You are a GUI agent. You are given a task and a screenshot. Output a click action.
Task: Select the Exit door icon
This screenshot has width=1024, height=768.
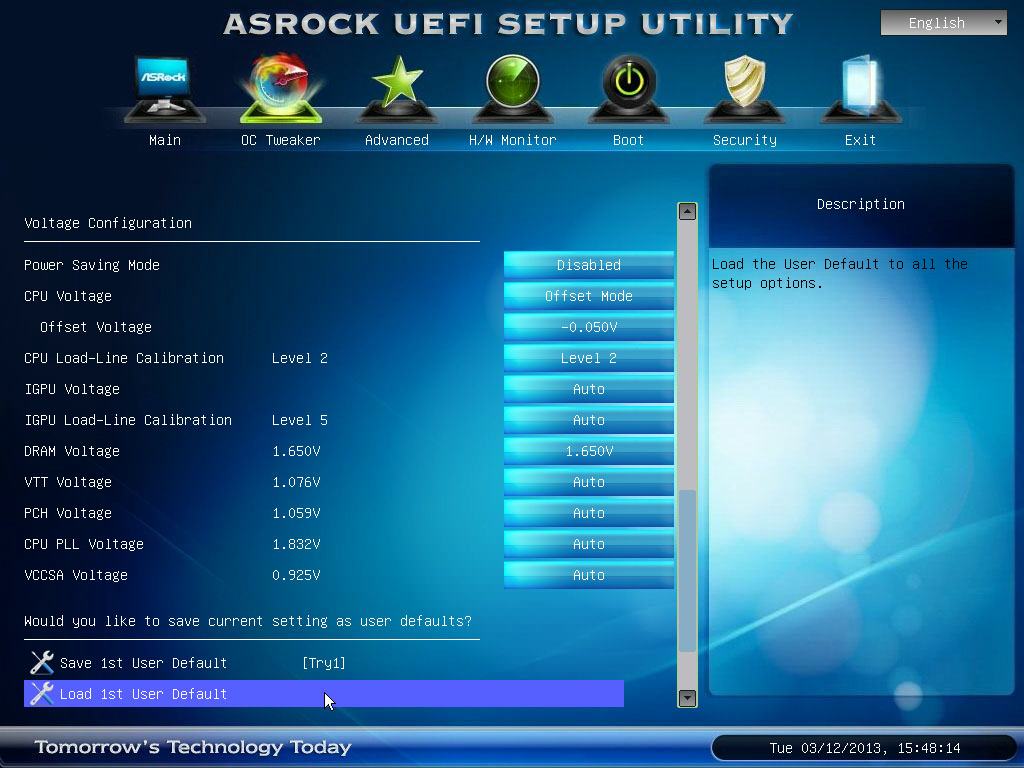[x=860, y=89]
